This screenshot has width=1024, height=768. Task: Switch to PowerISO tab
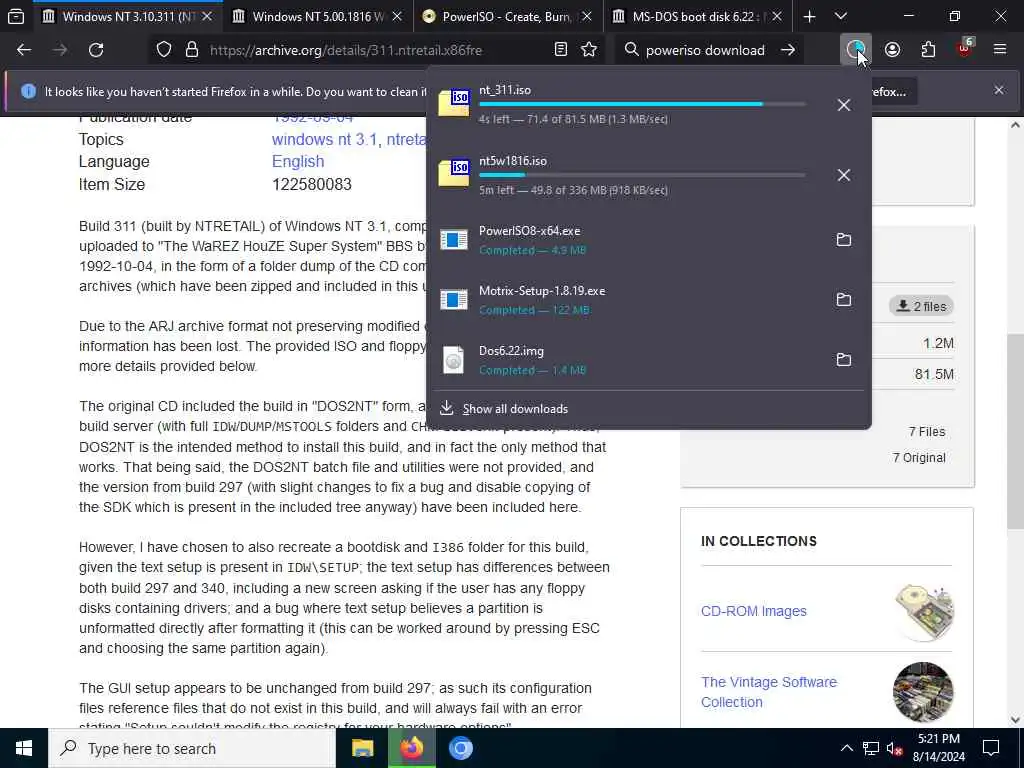pyautogui.click(x=507, y=16)
